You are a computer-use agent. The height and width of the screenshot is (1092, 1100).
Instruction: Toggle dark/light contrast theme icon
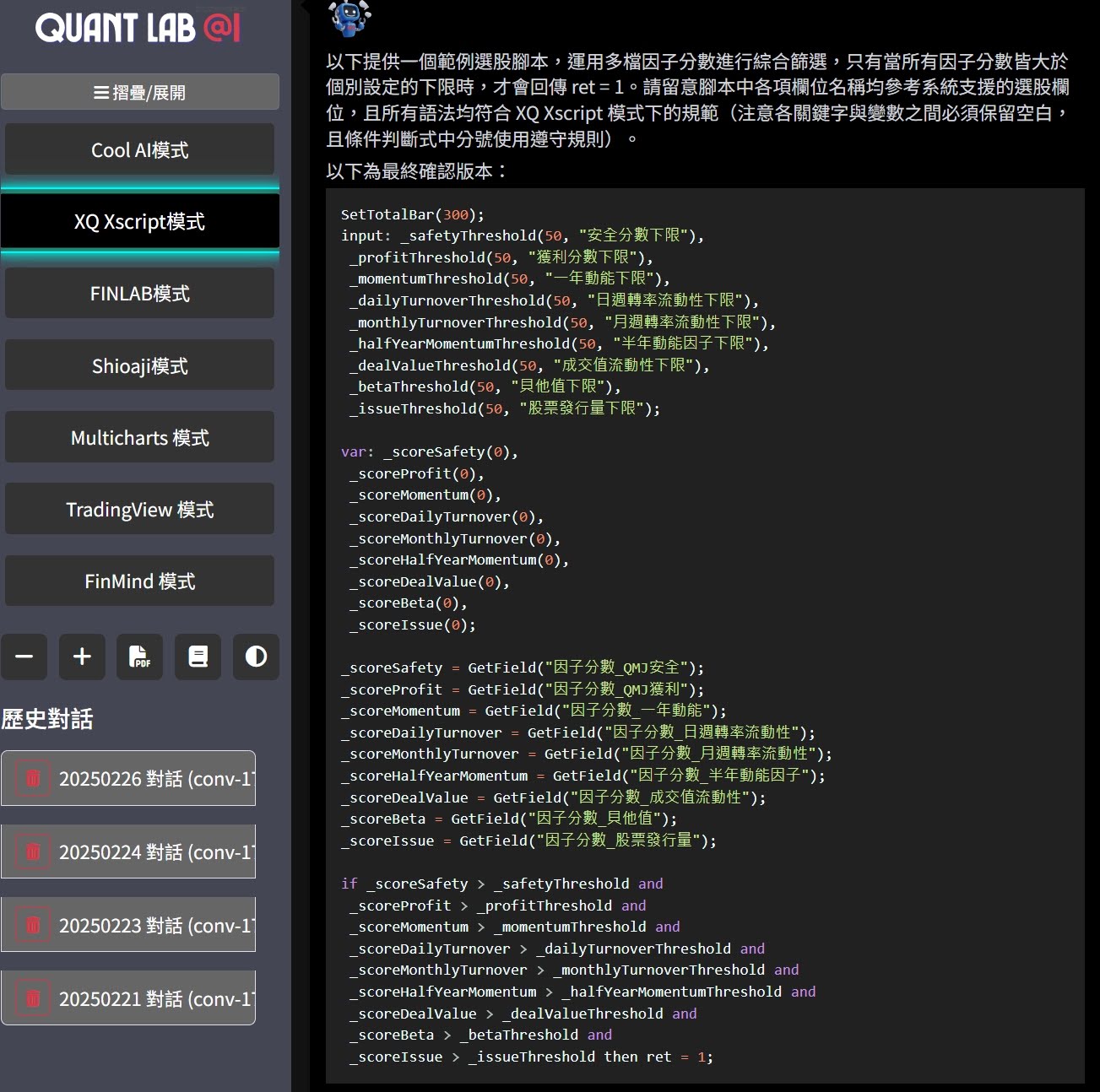point(256,657)
